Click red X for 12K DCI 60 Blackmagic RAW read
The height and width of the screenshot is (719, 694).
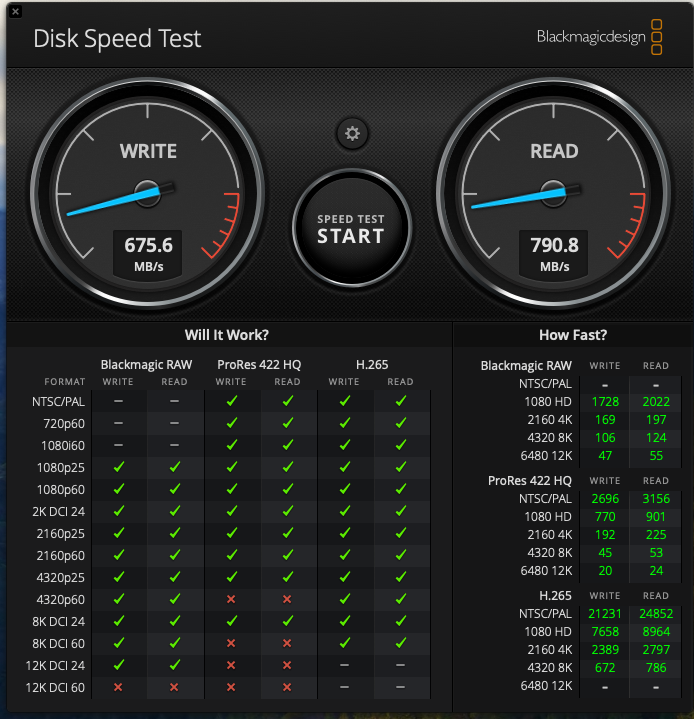(x=174, y=687)
